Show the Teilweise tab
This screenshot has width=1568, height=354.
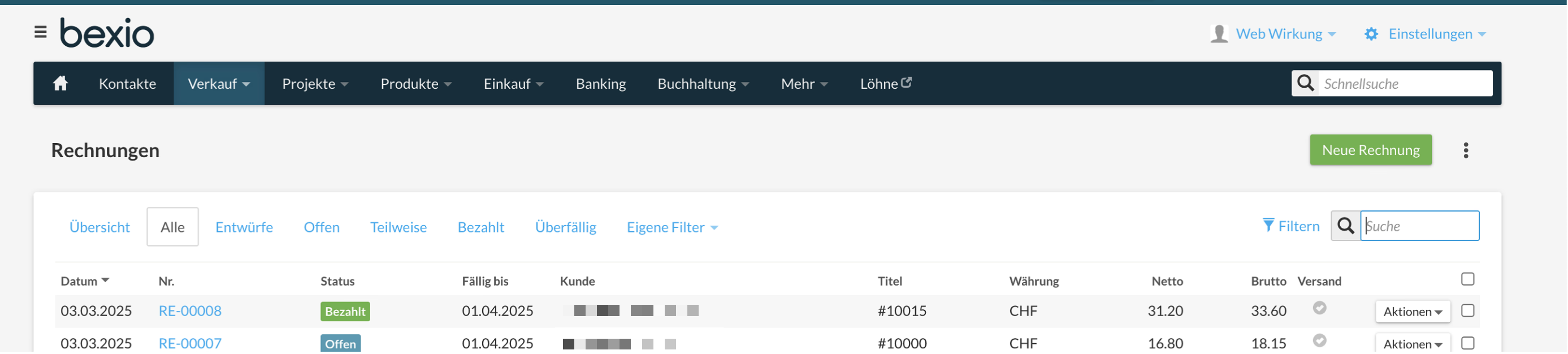(398, 227)
